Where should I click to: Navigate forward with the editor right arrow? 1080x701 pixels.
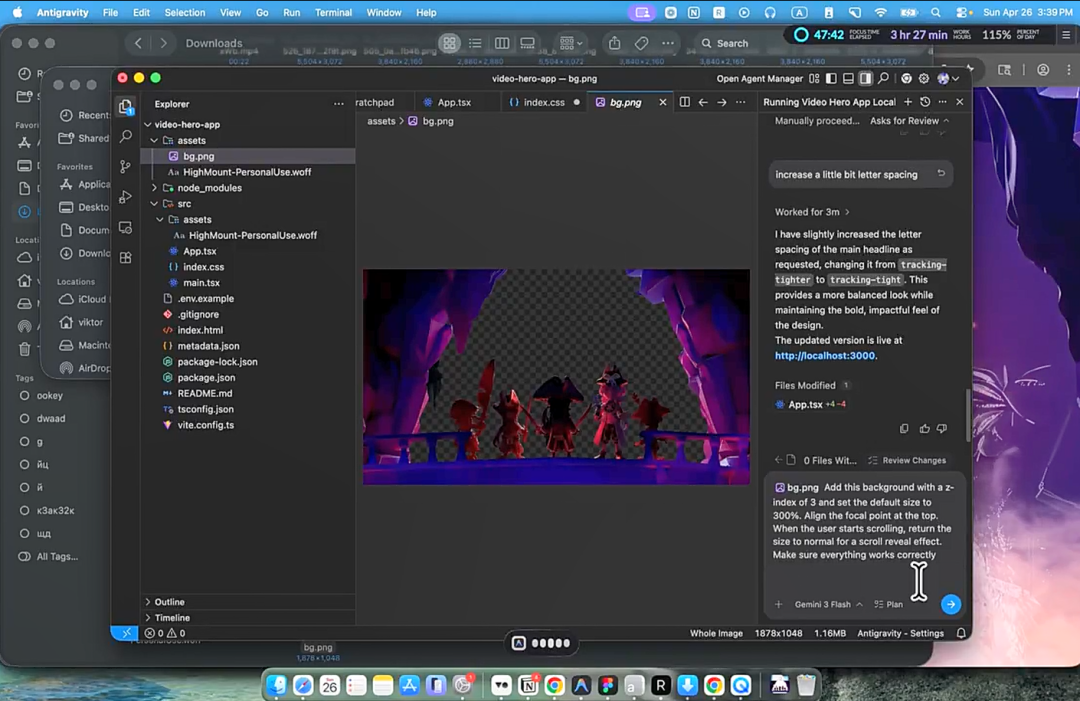coord(721,102)
